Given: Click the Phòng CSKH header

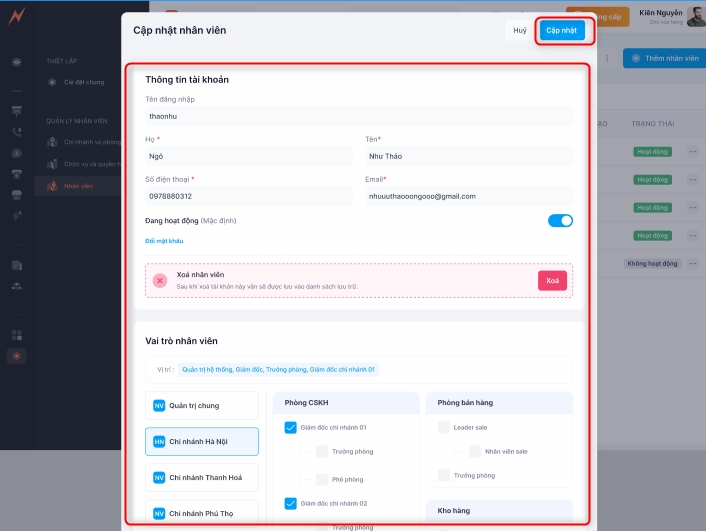Looking at the screenshot, I should click(346, 403).
